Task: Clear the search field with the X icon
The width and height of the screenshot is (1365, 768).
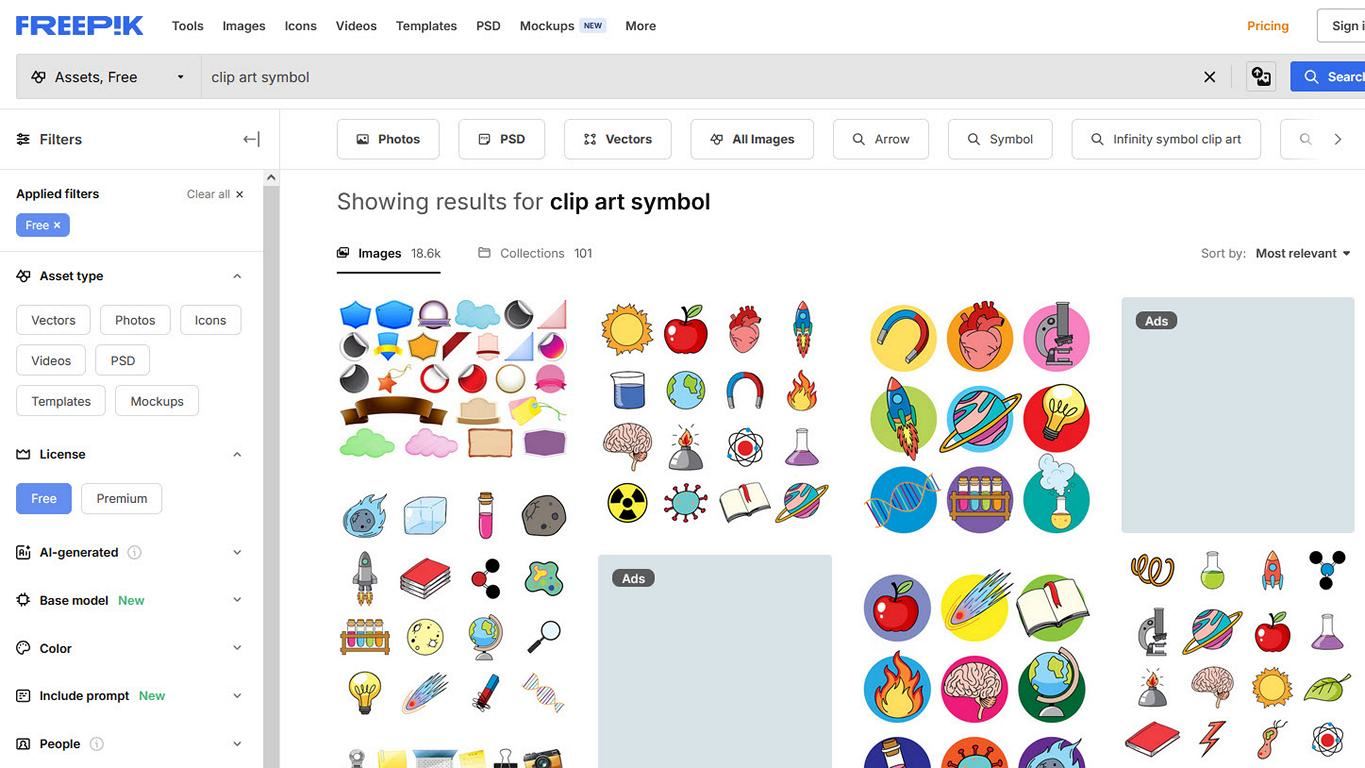Action: [1209, 77]
